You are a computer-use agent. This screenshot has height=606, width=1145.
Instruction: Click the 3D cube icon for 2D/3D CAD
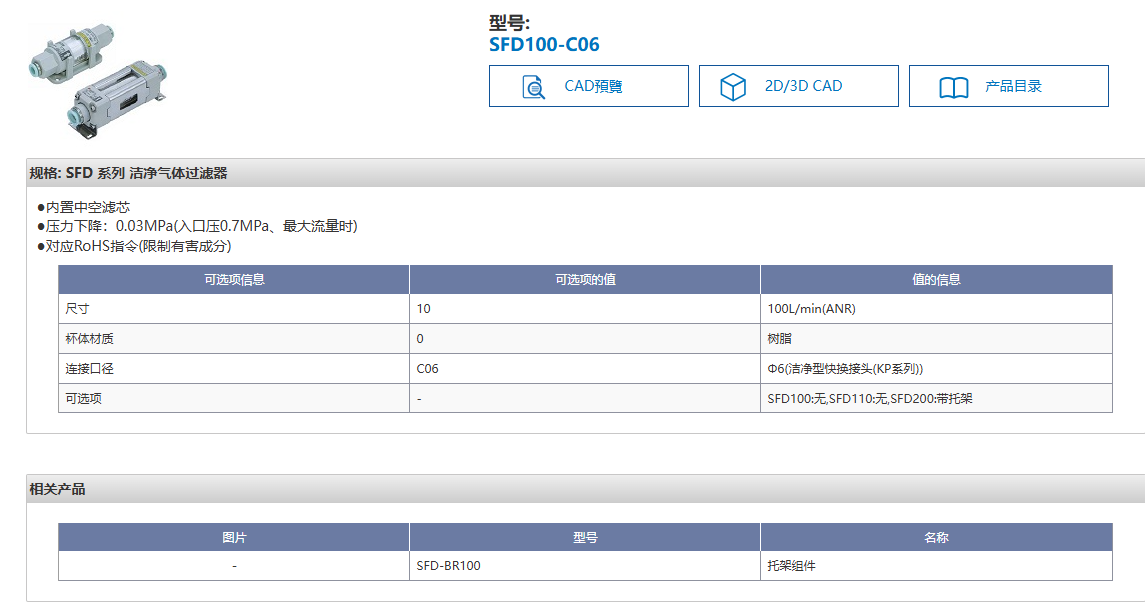pos(734,87)
